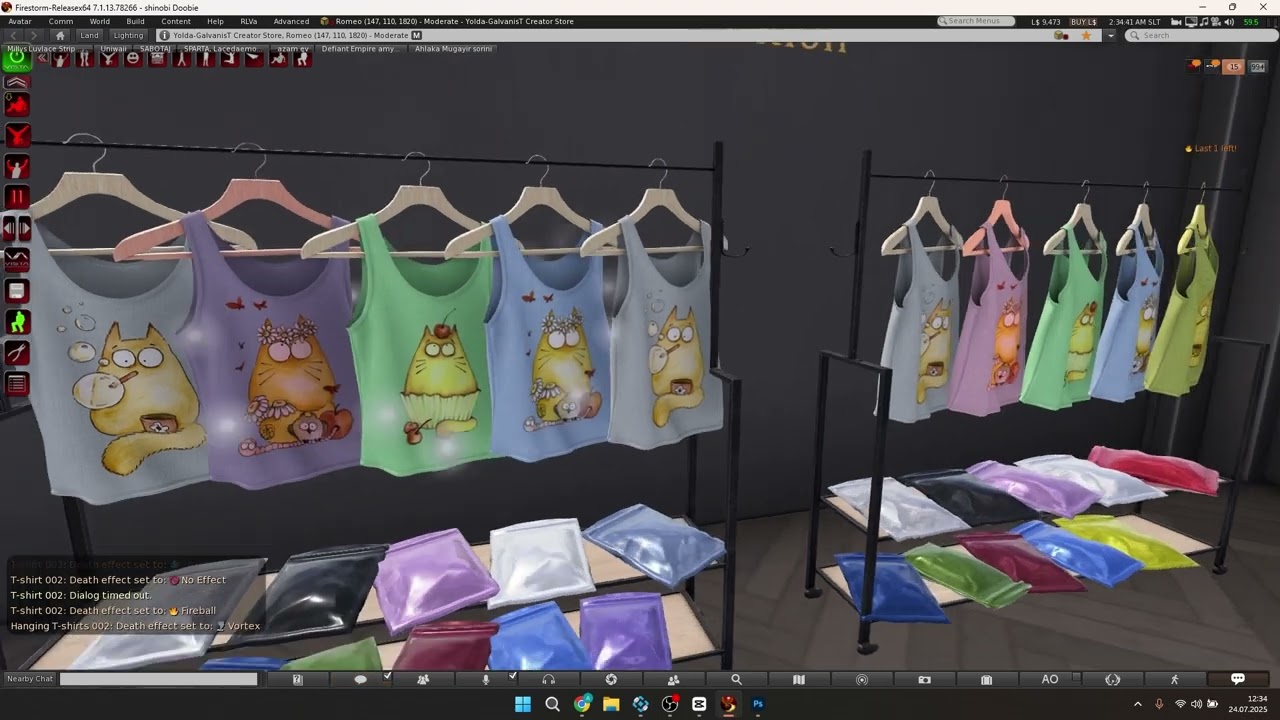
Task: Click the list HUD icon in left sidebar
Action: 17,384
